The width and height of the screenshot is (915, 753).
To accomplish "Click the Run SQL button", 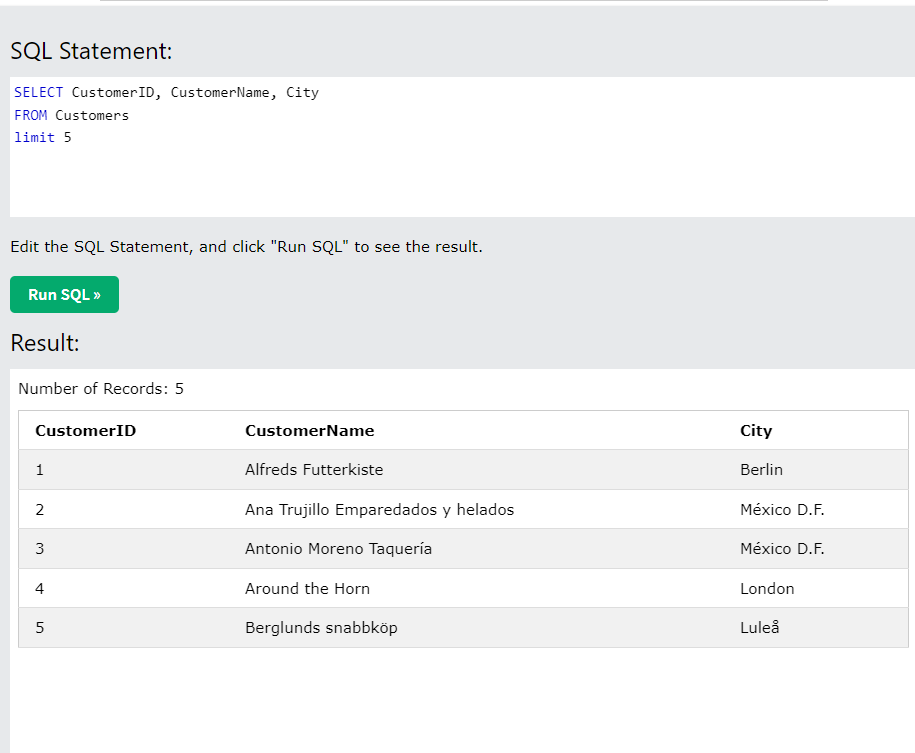I will [64, 295].
